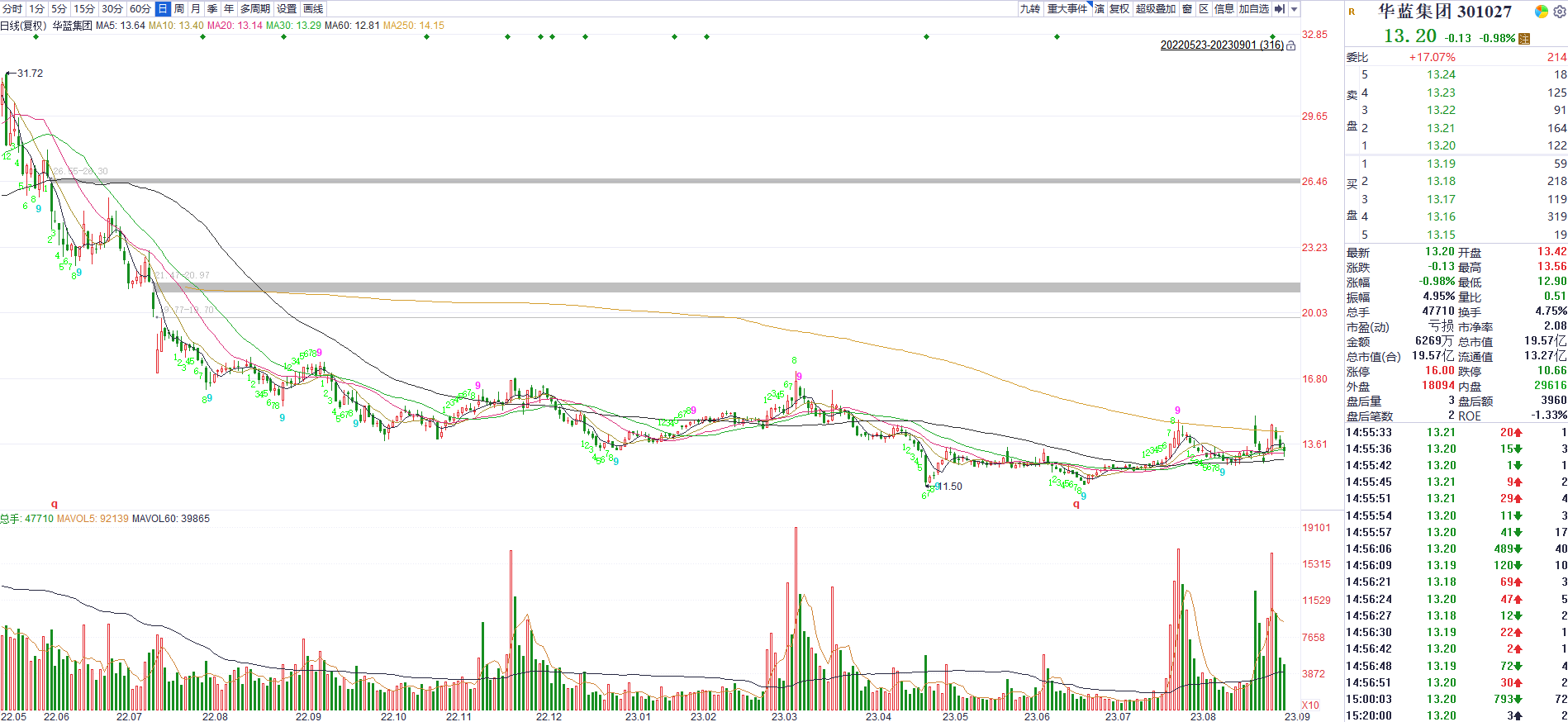Toggle the date range lock icon

(x=1291, y=45)
